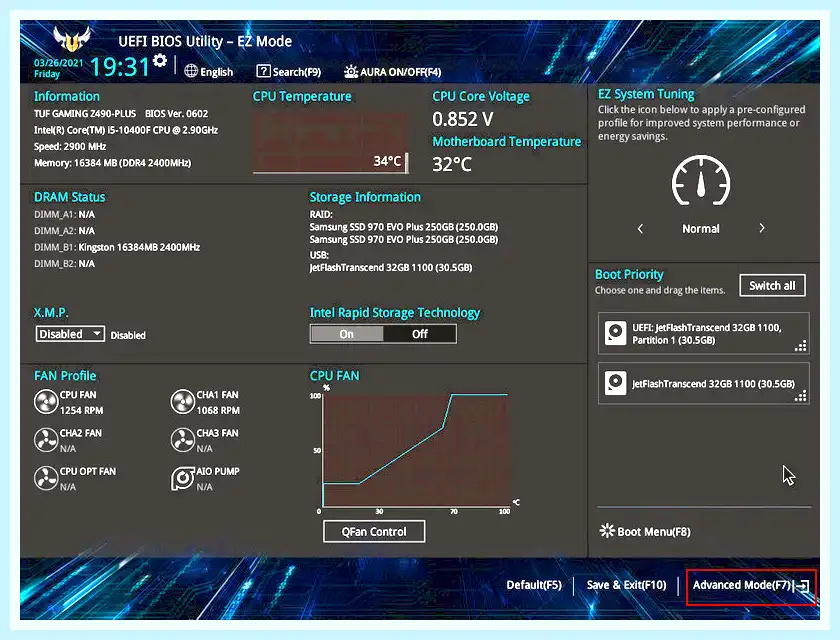
Task: Click the Memory: 16384 MB line
Action: pyautogui.click(x=112, y=163)
